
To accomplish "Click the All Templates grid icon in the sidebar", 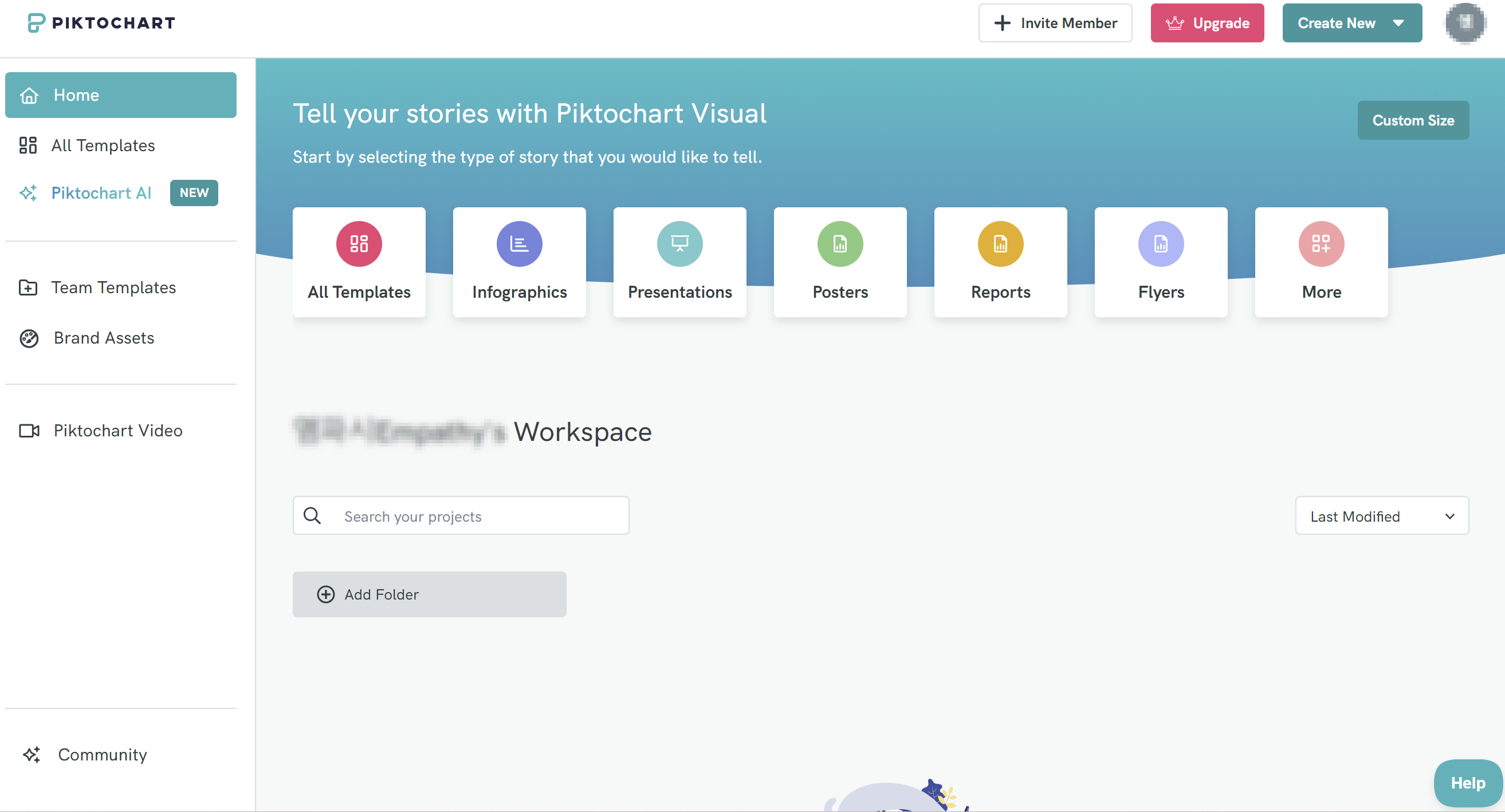I will coord(28,145).
